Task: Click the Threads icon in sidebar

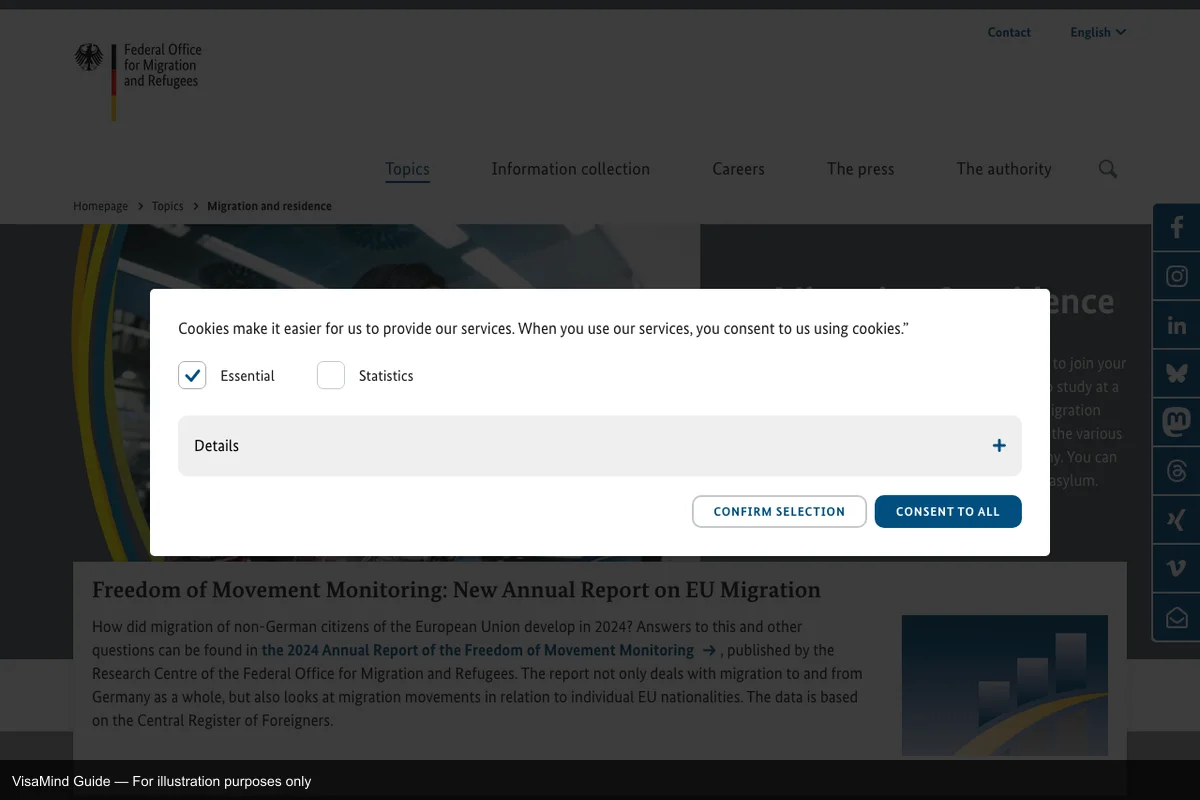Action: (x=1177, y=471)
